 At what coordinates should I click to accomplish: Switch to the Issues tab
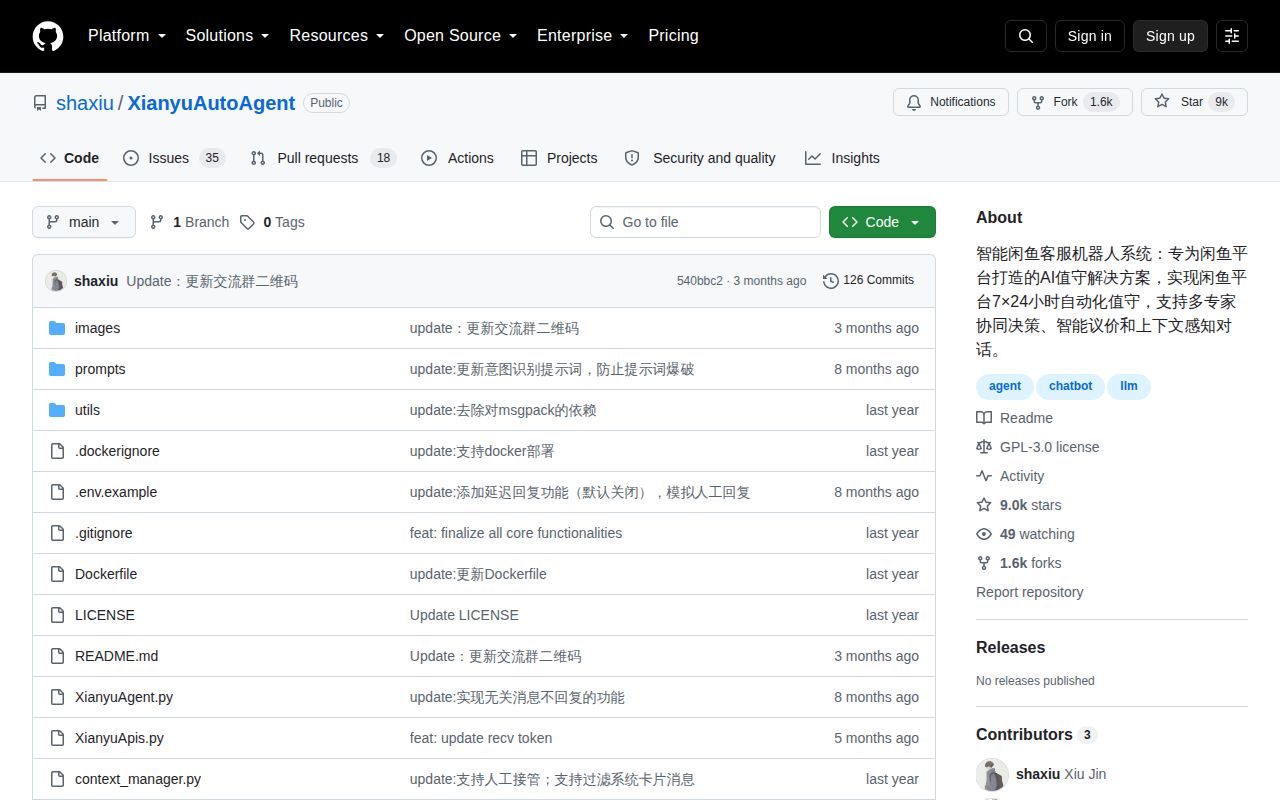click(x=174, y=158)
